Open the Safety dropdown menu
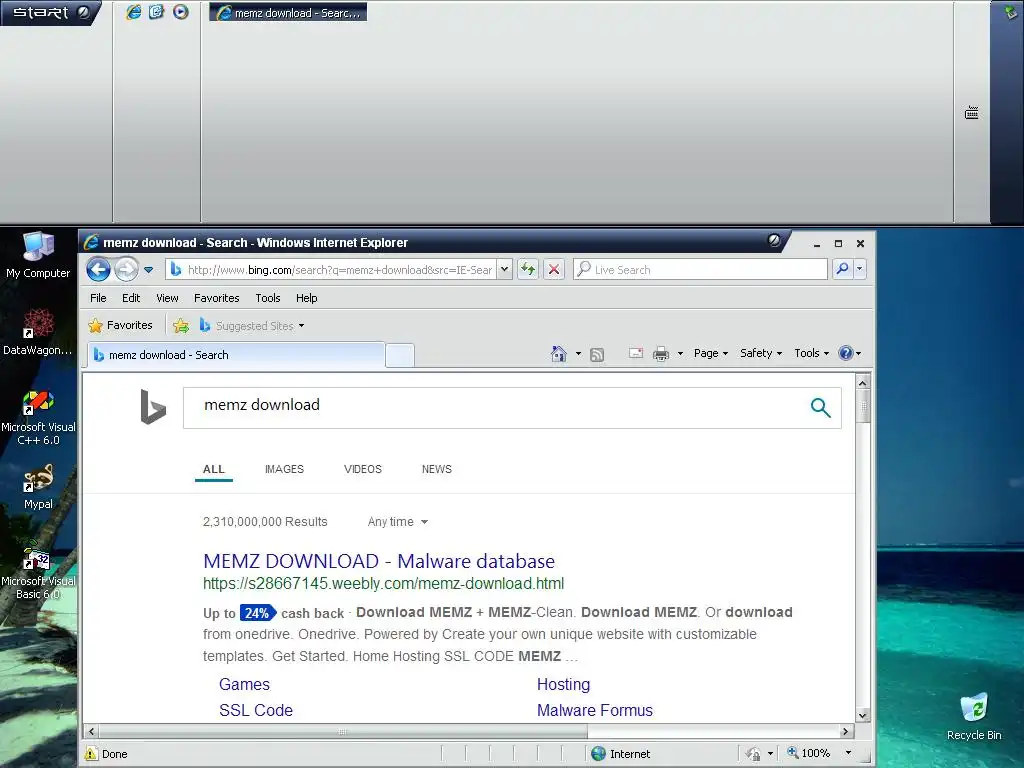The image size is (1024, 768). tap(761, 353)
